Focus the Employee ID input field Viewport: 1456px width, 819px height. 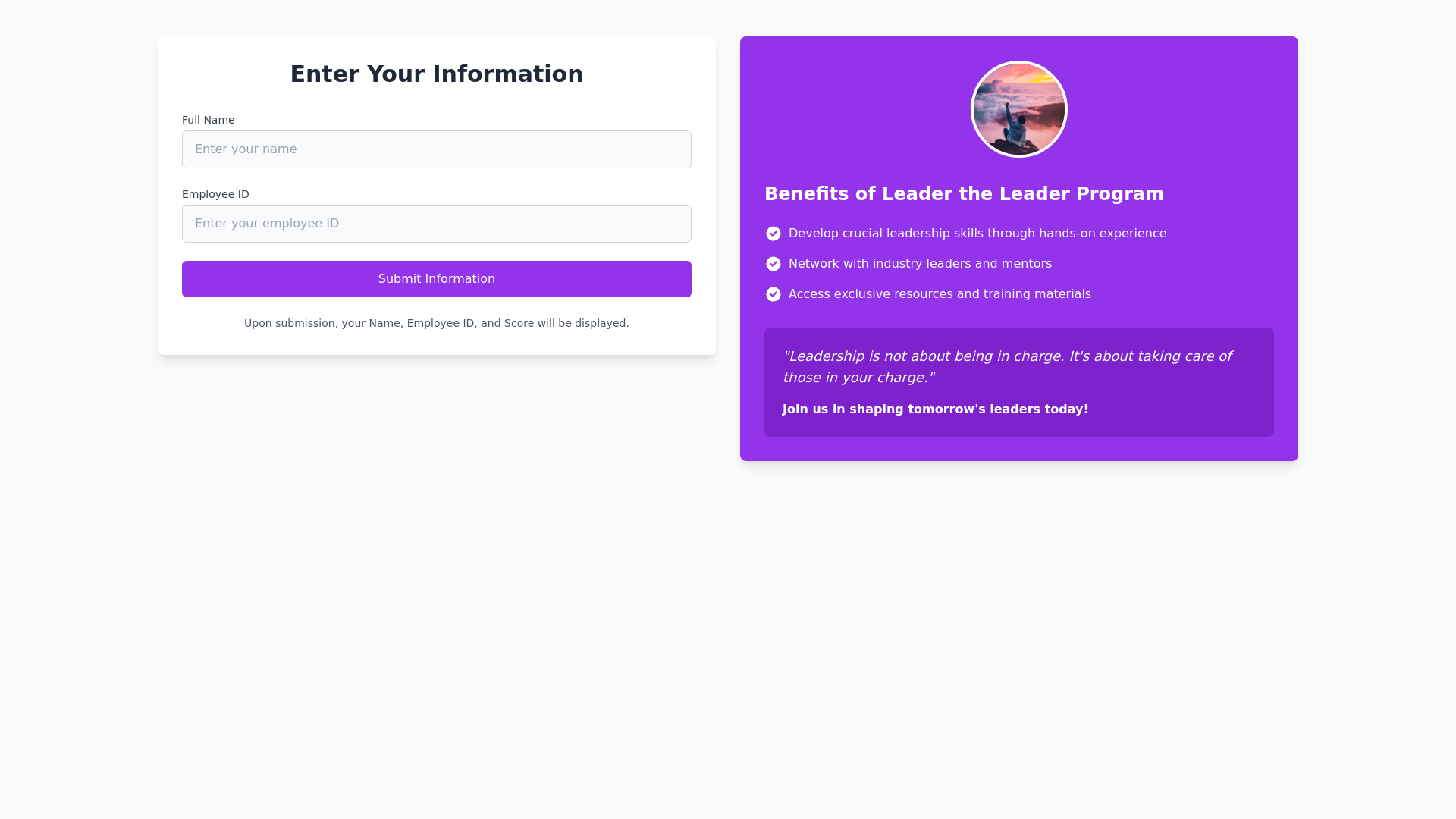[437, 224]
